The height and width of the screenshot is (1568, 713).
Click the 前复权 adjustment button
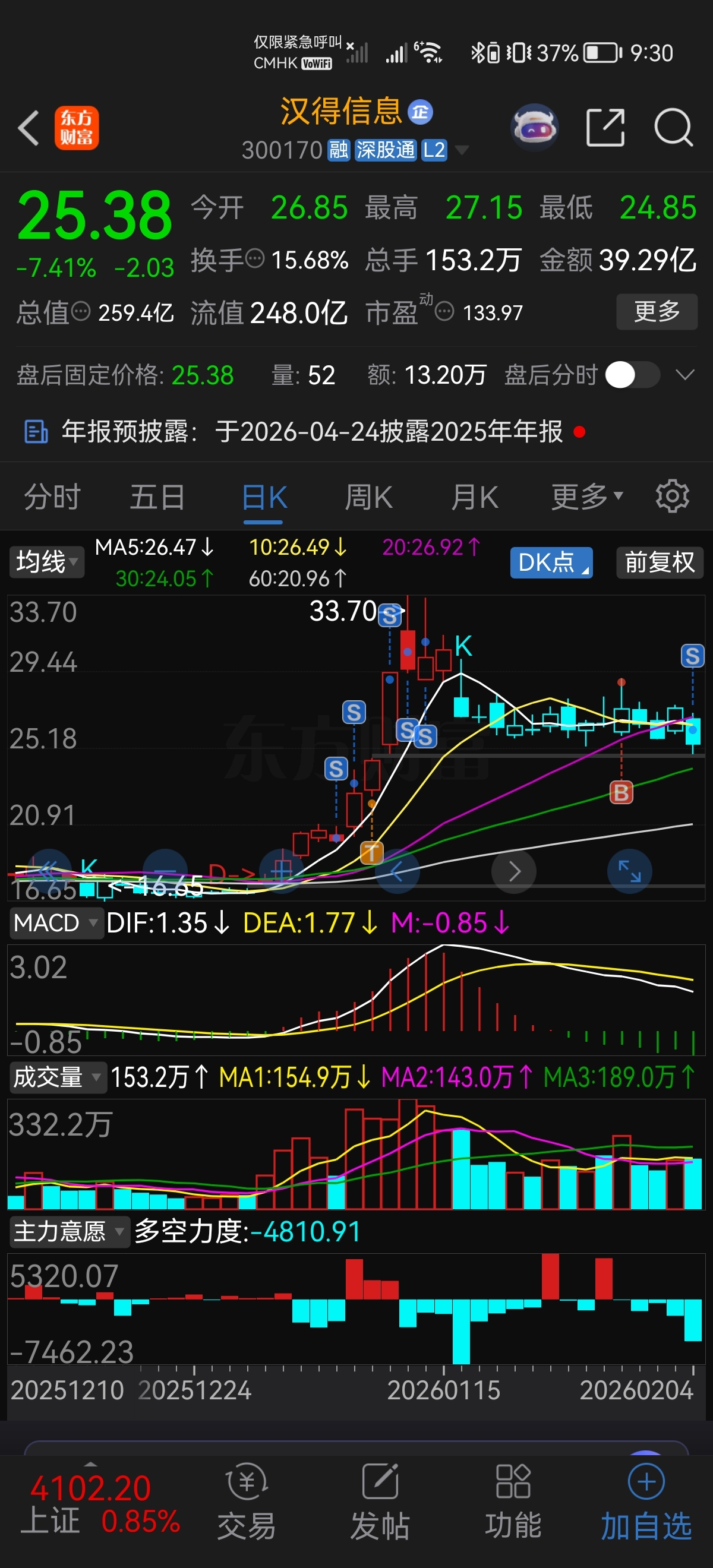pos(660,562)
